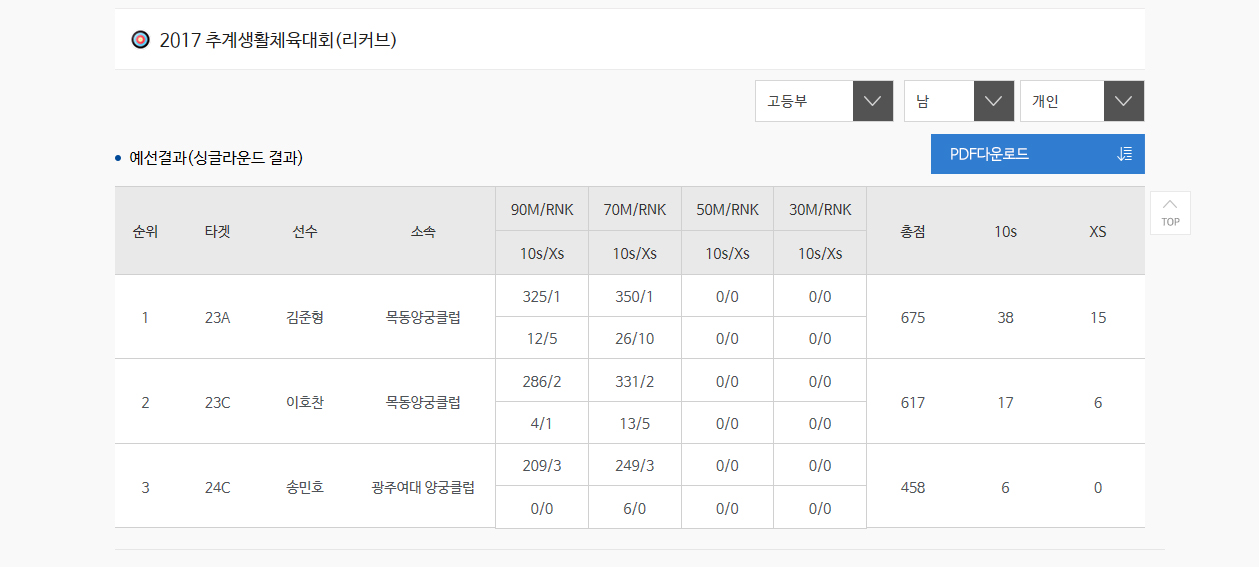Select the 90M/RNK column header
The image size is (1259, 567).
(x=542, y=209)
